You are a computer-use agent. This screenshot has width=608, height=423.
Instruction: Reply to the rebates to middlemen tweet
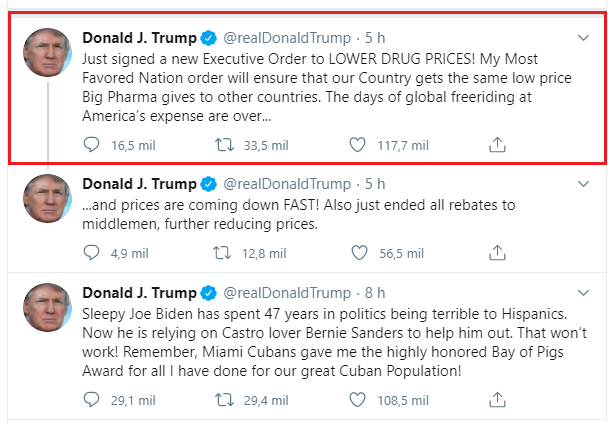93,253
